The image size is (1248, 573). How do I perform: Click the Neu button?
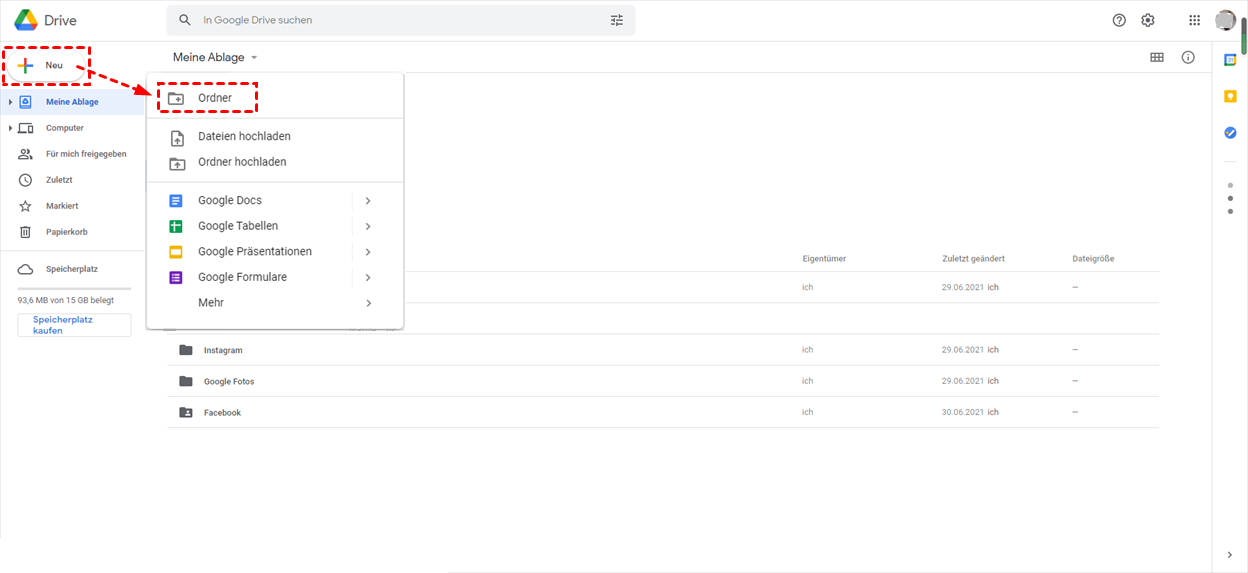click(x=46, y=65)
